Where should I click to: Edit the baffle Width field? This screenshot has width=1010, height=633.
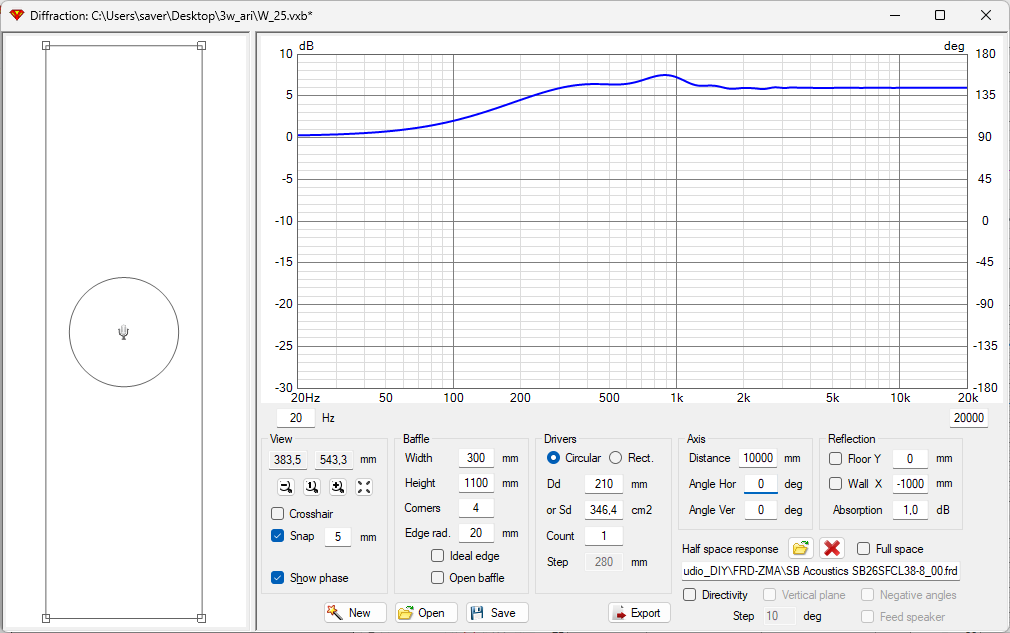[476, 458]
